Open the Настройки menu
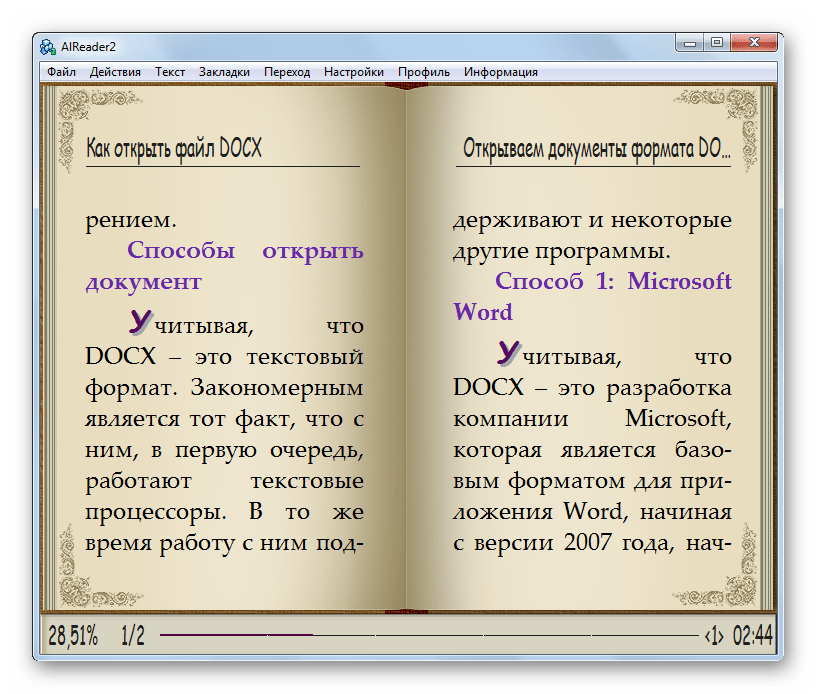817x694 pixels. coord(354,72)
